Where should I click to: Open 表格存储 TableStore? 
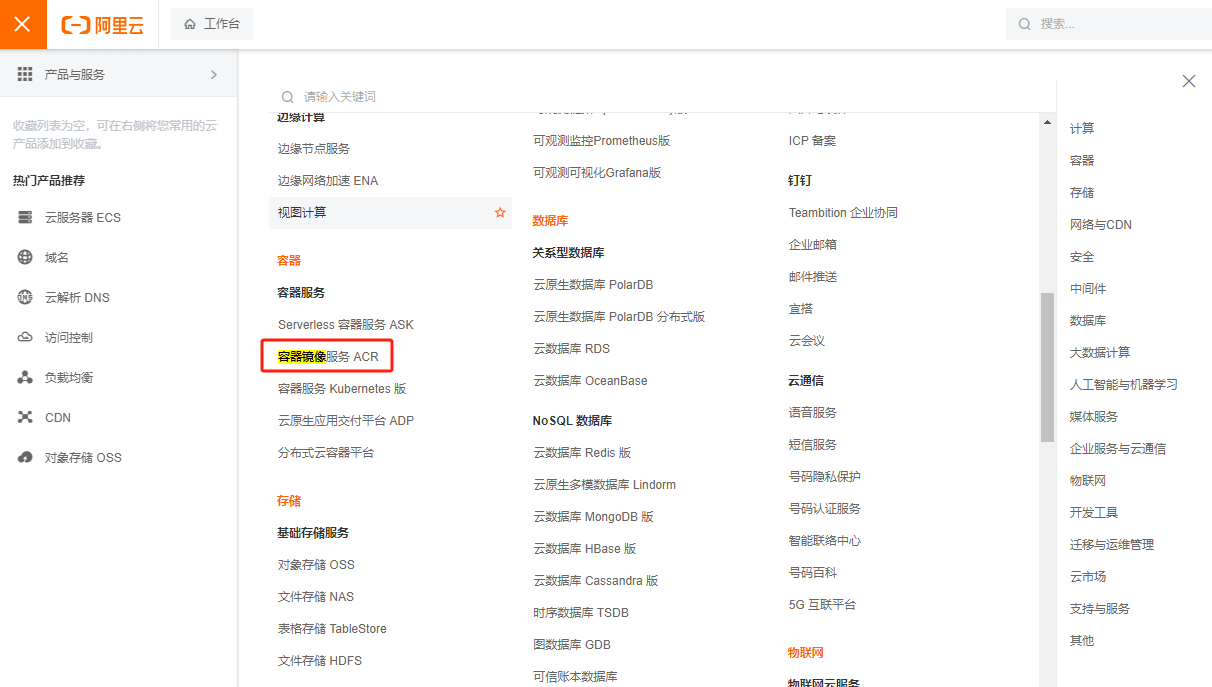(332, 628)
